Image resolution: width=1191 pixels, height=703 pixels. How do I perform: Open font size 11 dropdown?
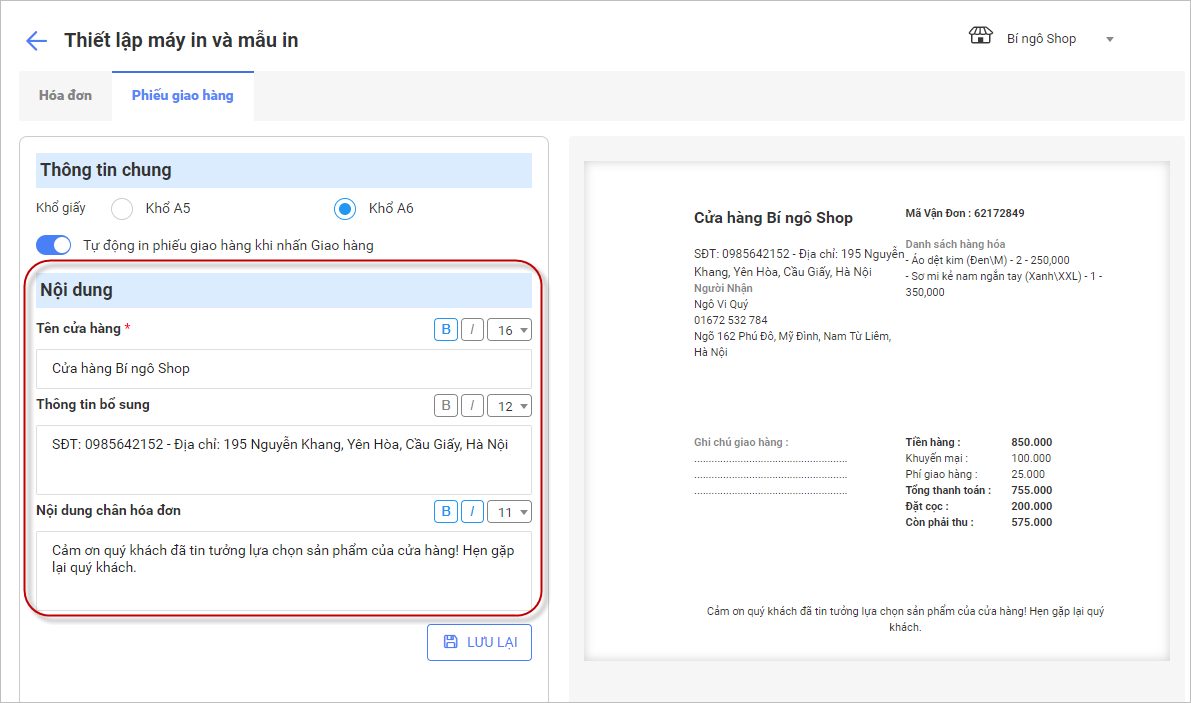tap(510, 512)
